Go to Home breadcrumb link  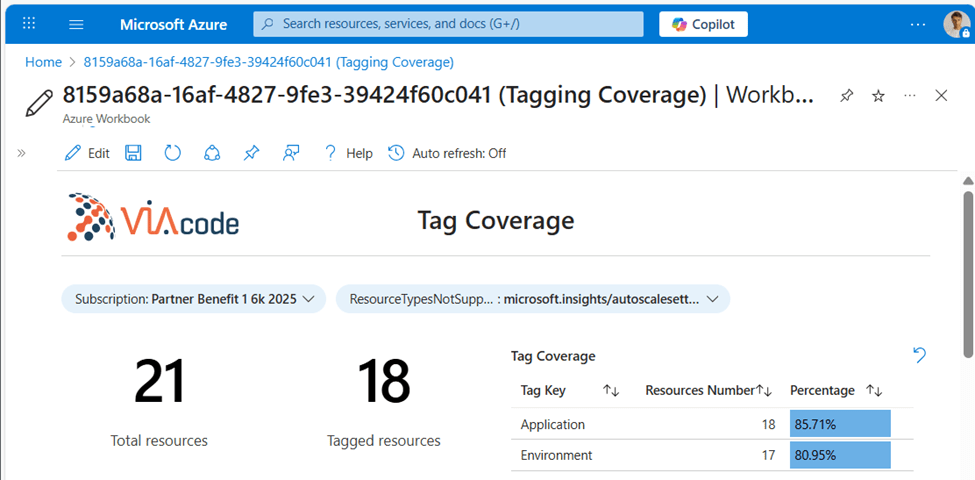[43, 62]
